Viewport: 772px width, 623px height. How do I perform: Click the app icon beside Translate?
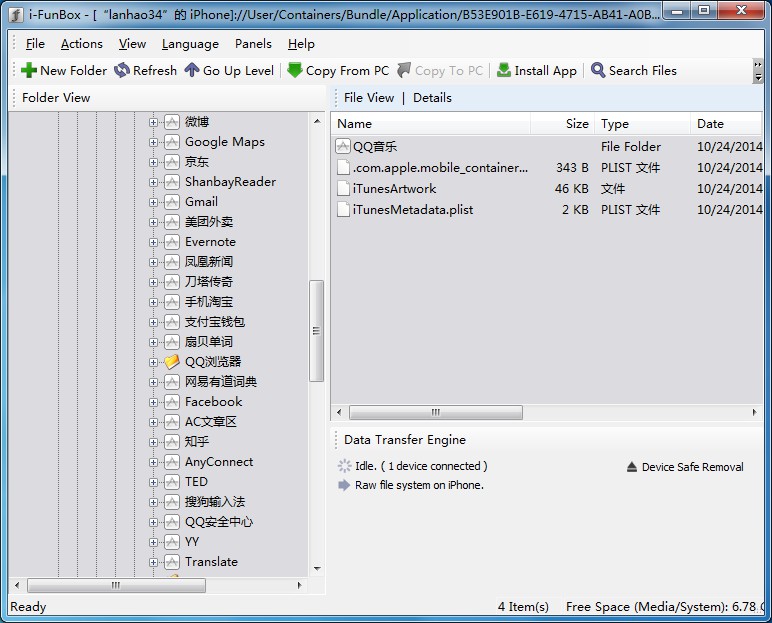(x=171, y=562)
